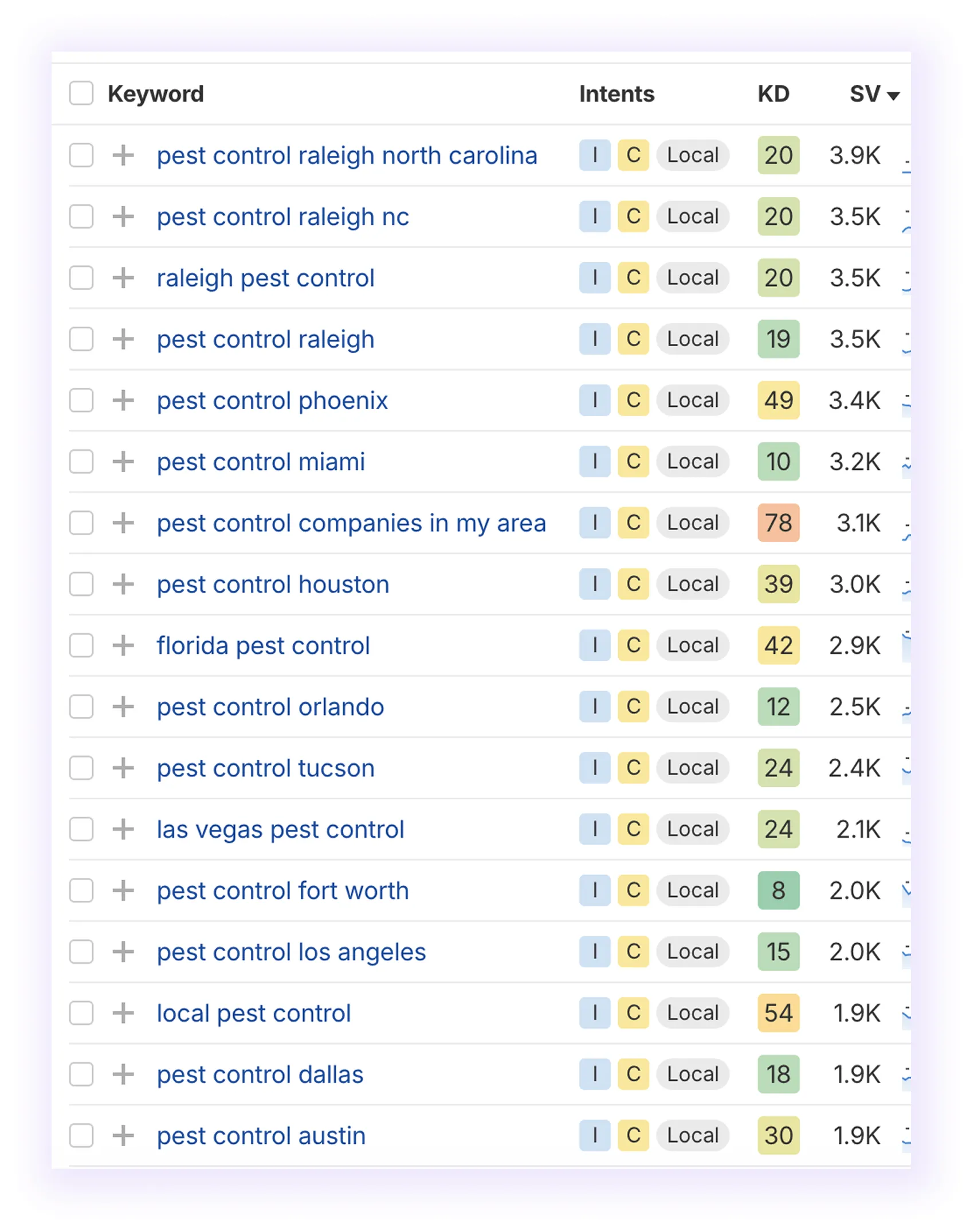974x1232 pixels.
Task: Expand the "pest control tucson" keyword row
Action: [x=122, y=768]
